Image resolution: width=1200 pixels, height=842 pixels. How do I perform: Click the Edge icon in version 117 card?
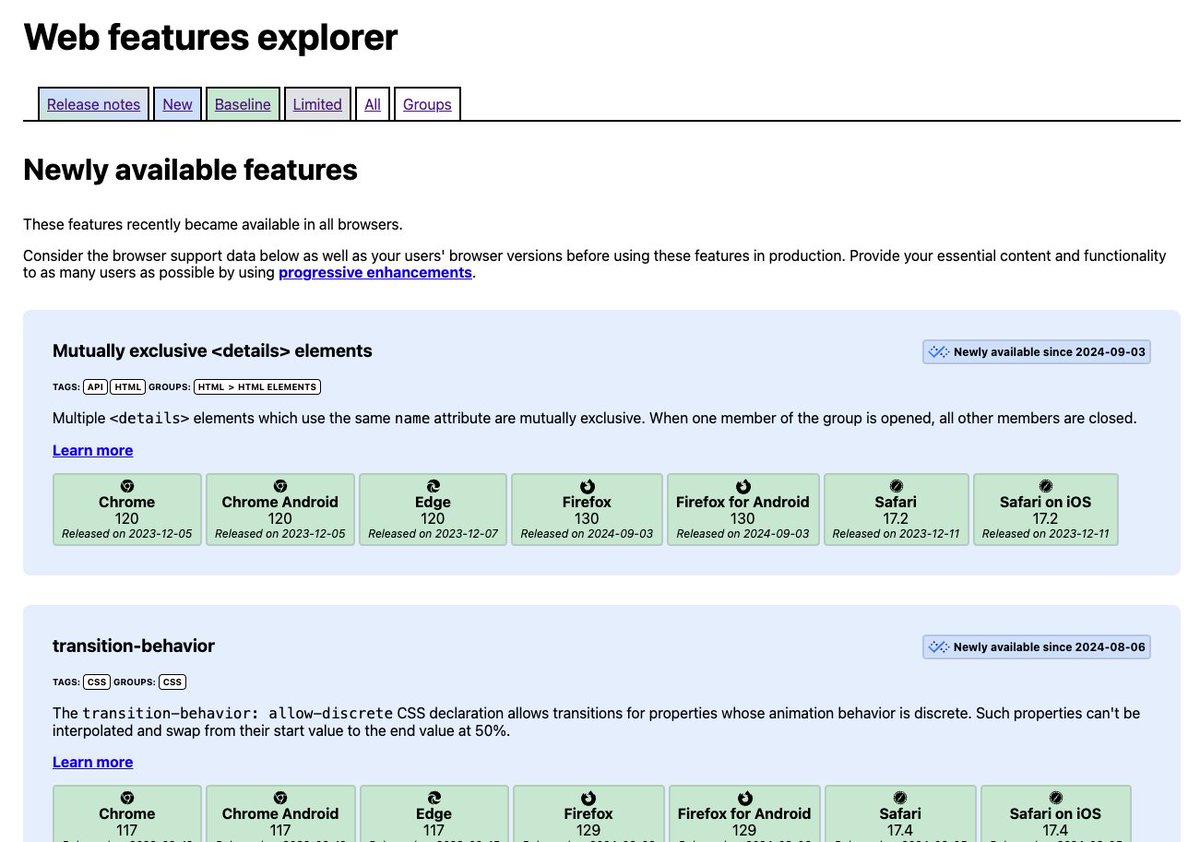point(434,798)
